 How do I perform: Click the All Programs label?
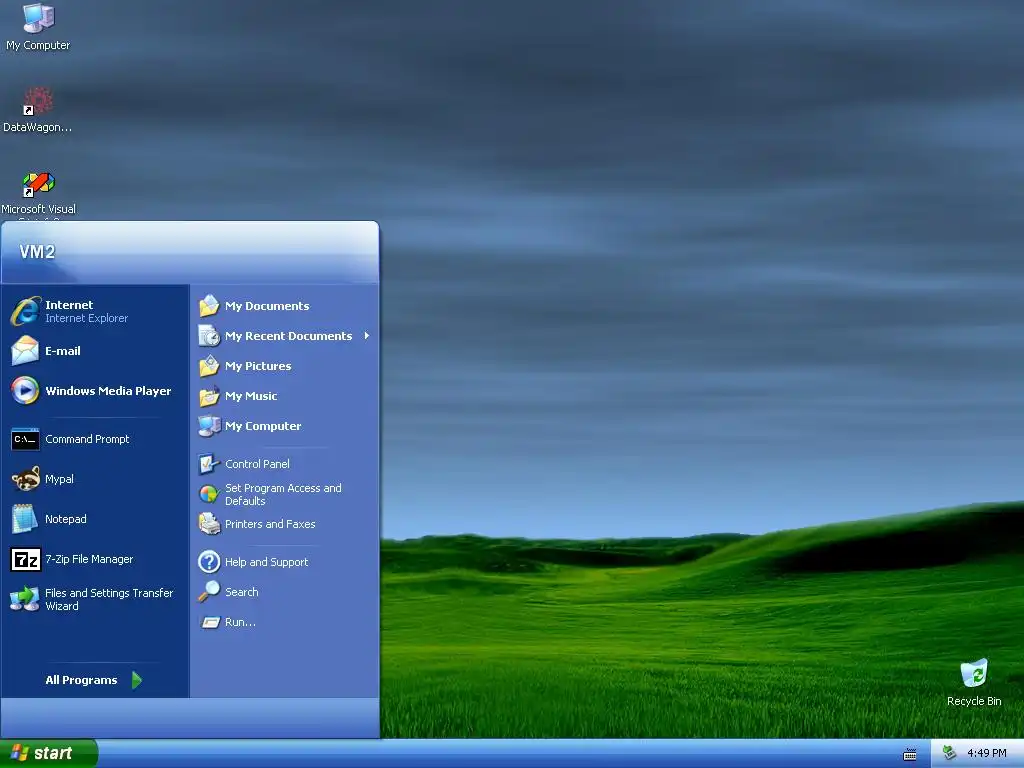coord(82,680)
